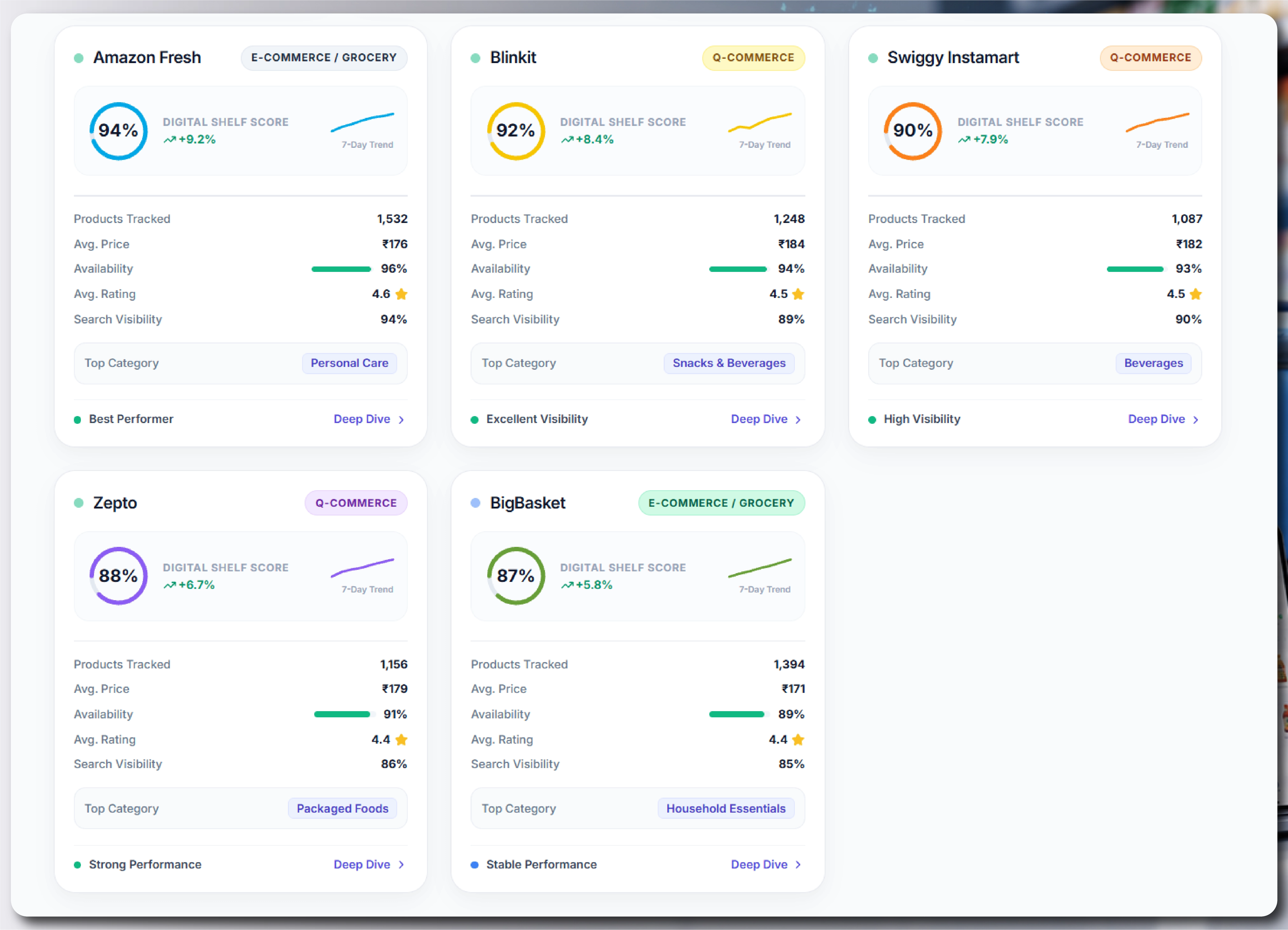Click Amazon Fresh 7-Day Trend sparkline
The height and width of the screenshot is (930, 1288).
point(362,122)
